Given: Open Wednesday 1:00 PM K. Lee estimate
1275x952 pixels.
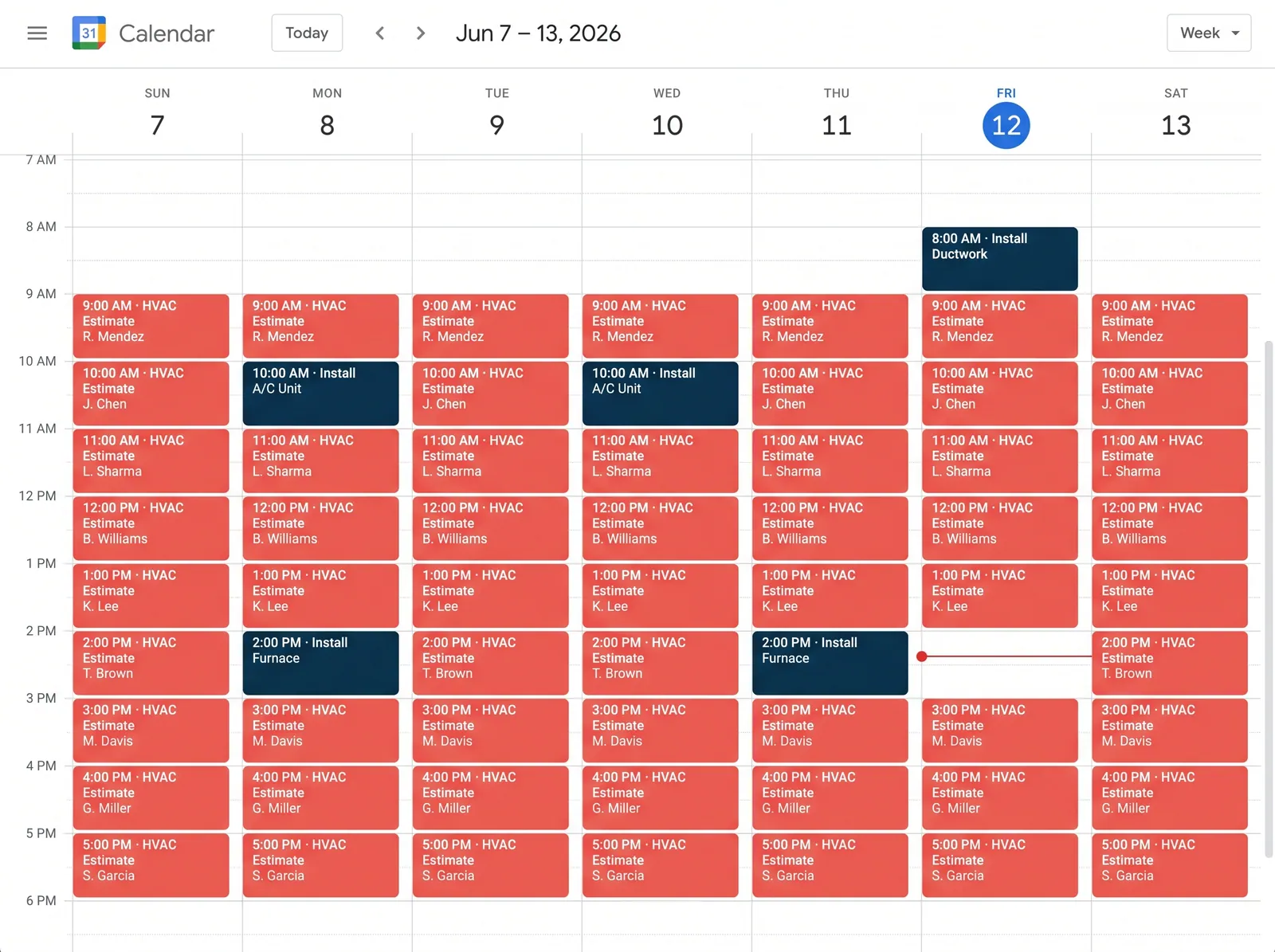Looking at the screenshot, I should click(661, 596).
